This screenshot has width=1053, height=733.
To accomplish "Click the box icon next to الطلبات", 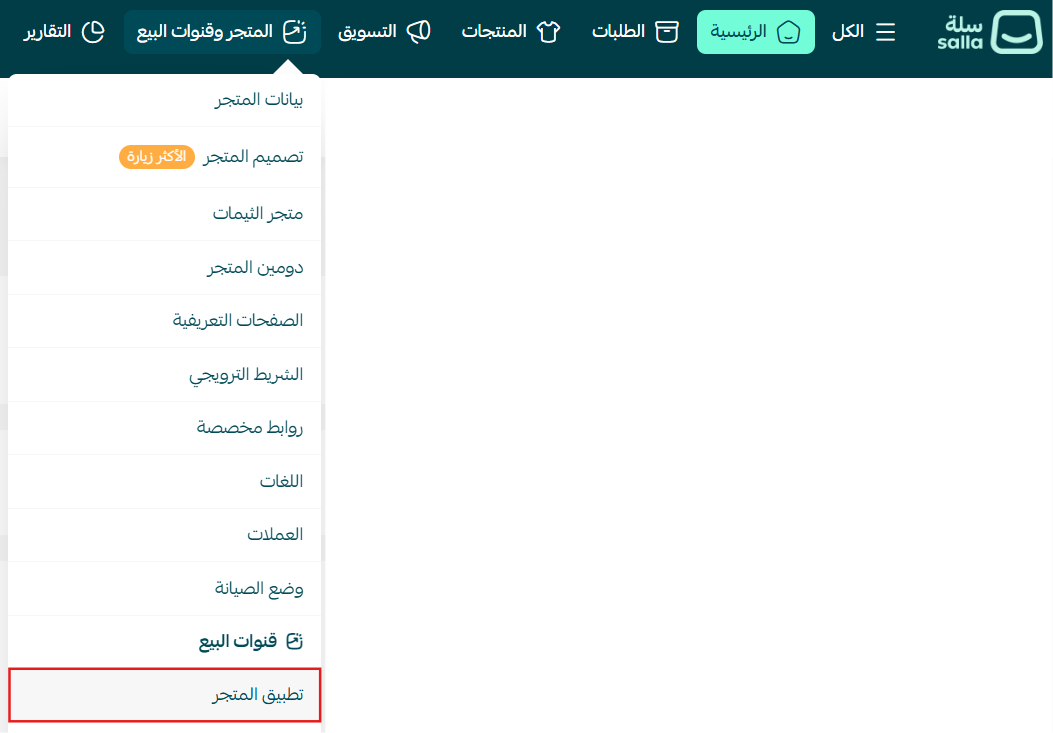I will [669, 31].
